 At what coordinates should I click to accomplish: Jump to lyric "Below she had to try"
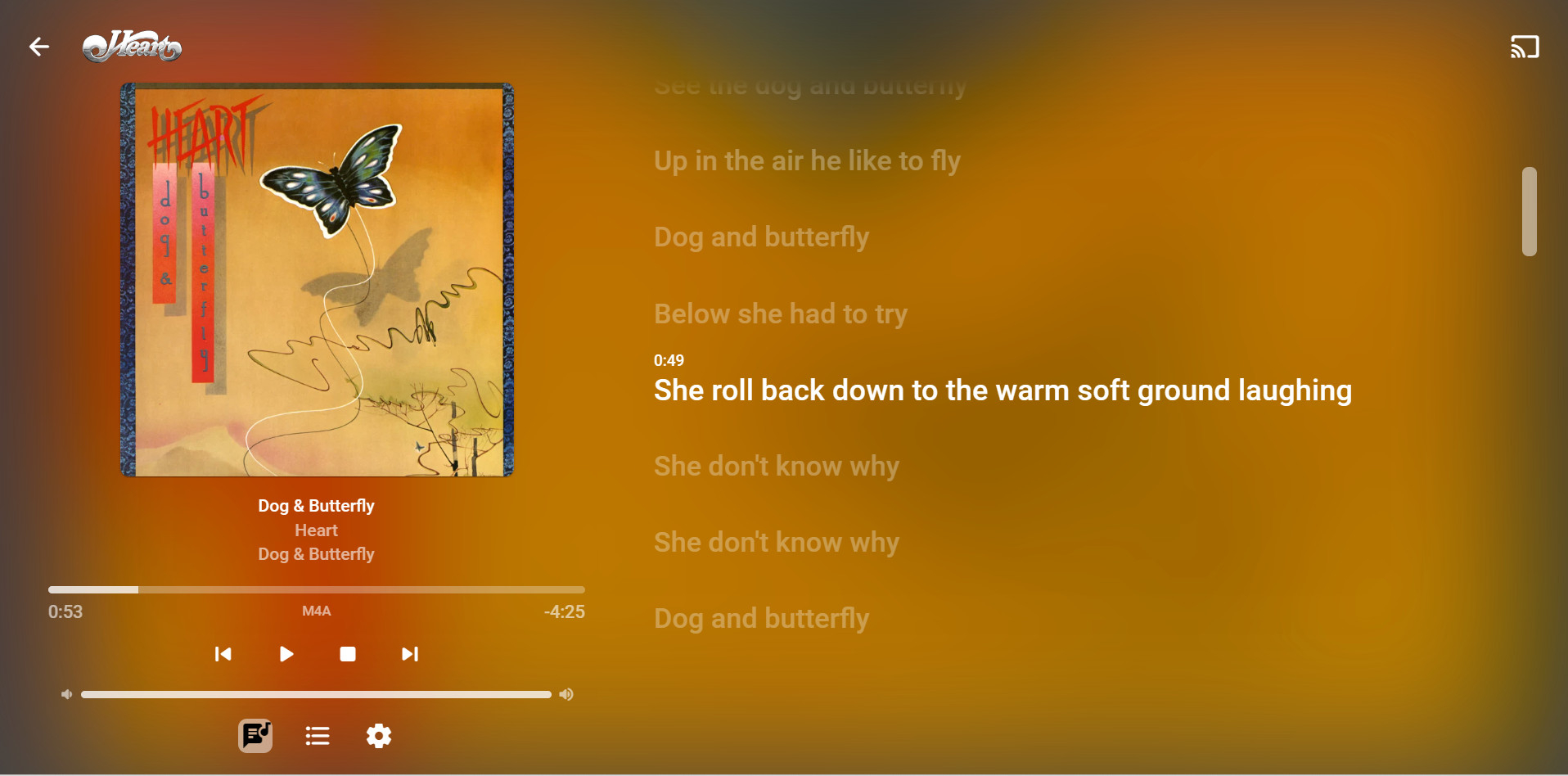coord(781,314)
